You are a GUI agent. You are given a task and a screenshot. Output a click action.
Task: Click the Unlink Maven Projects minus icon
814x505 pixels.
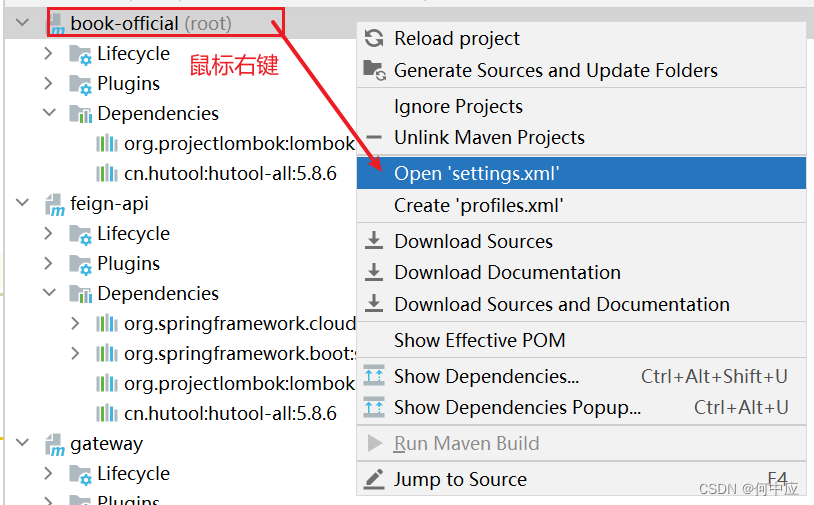point(374,138)
